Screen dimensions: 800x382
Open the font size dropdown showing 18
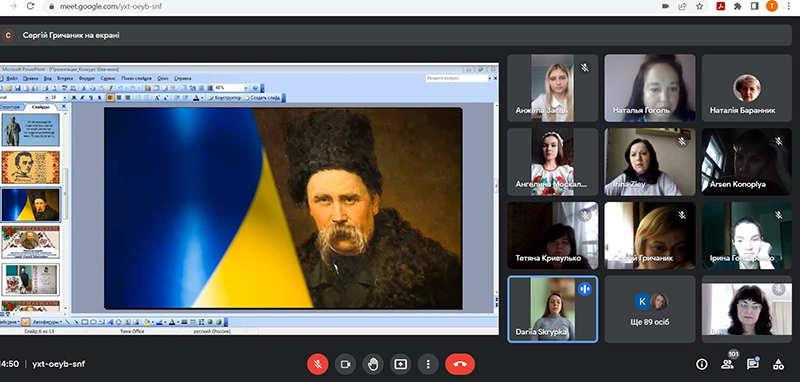[65, 97]
